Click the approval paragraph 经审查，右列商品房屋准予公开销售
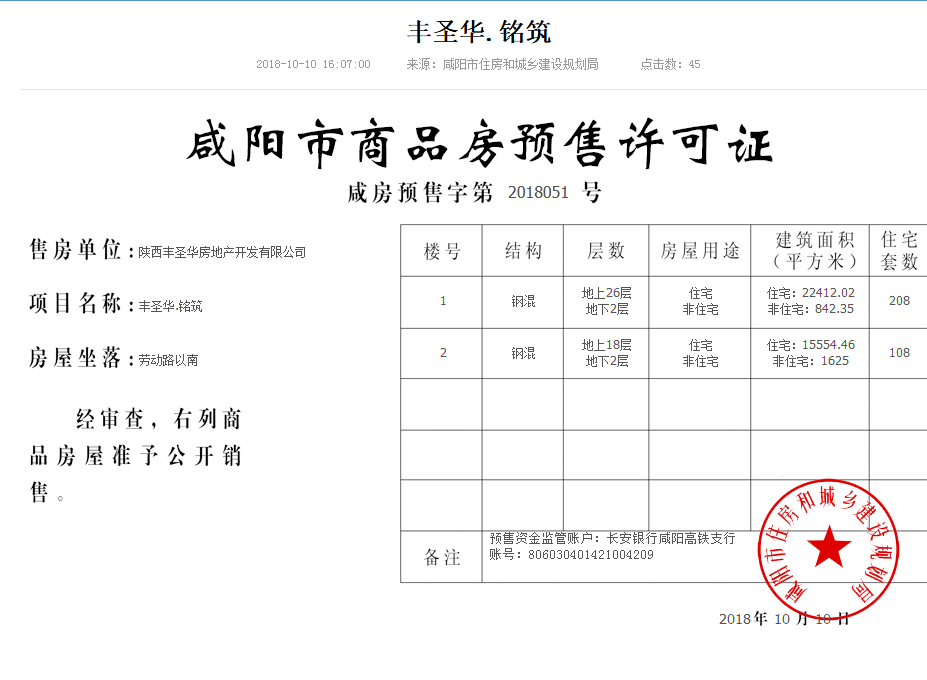Image resolution: width=927 pixels, height=680 pixels. coord(135,455)
